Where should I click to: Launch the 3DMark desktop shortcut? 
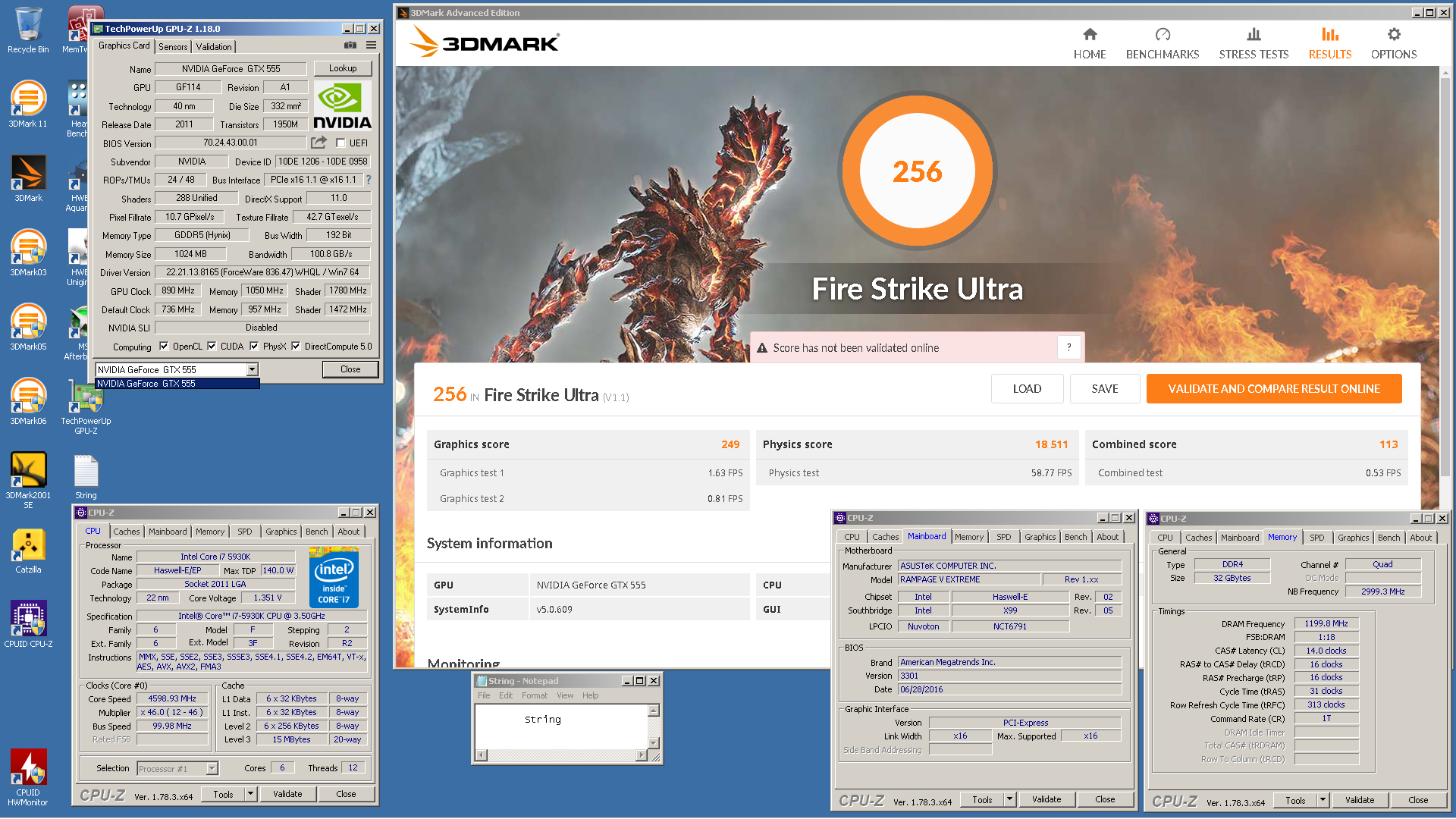point(28,178)
